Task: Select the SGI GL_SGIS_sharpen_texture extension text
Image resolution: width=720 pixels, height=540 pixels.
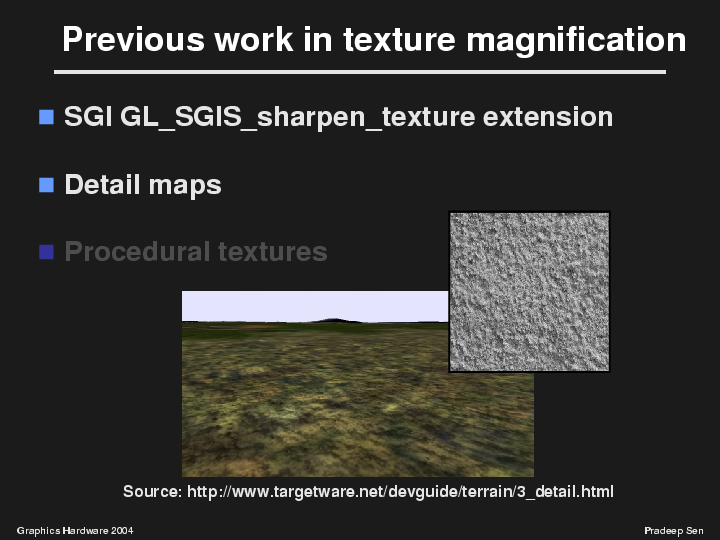Action: tap(338, 117)
